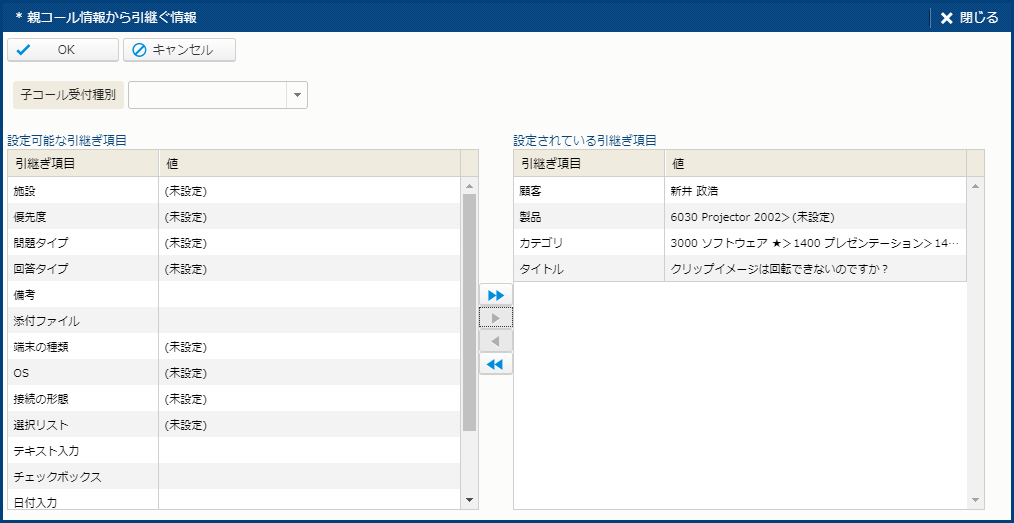1014x523 pixels.
Task: Click the move-all-right double arrow icon
Action: tap(496, 295)
